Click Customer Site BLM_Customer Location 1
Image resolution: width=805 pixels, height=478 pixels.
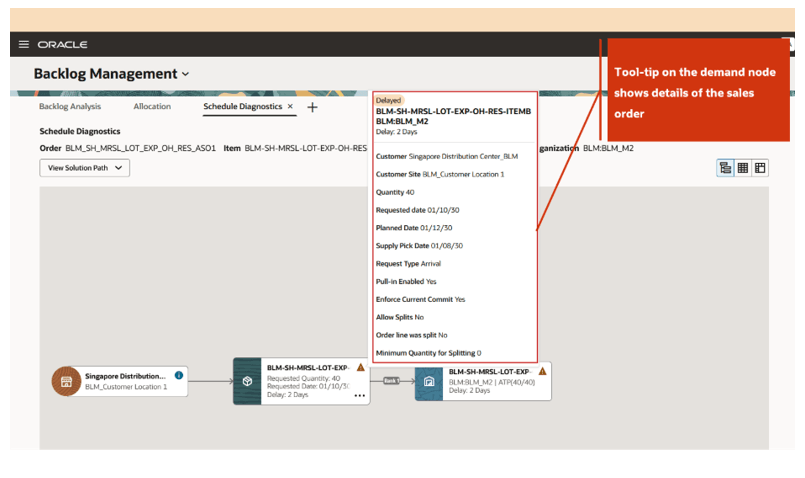440,174
